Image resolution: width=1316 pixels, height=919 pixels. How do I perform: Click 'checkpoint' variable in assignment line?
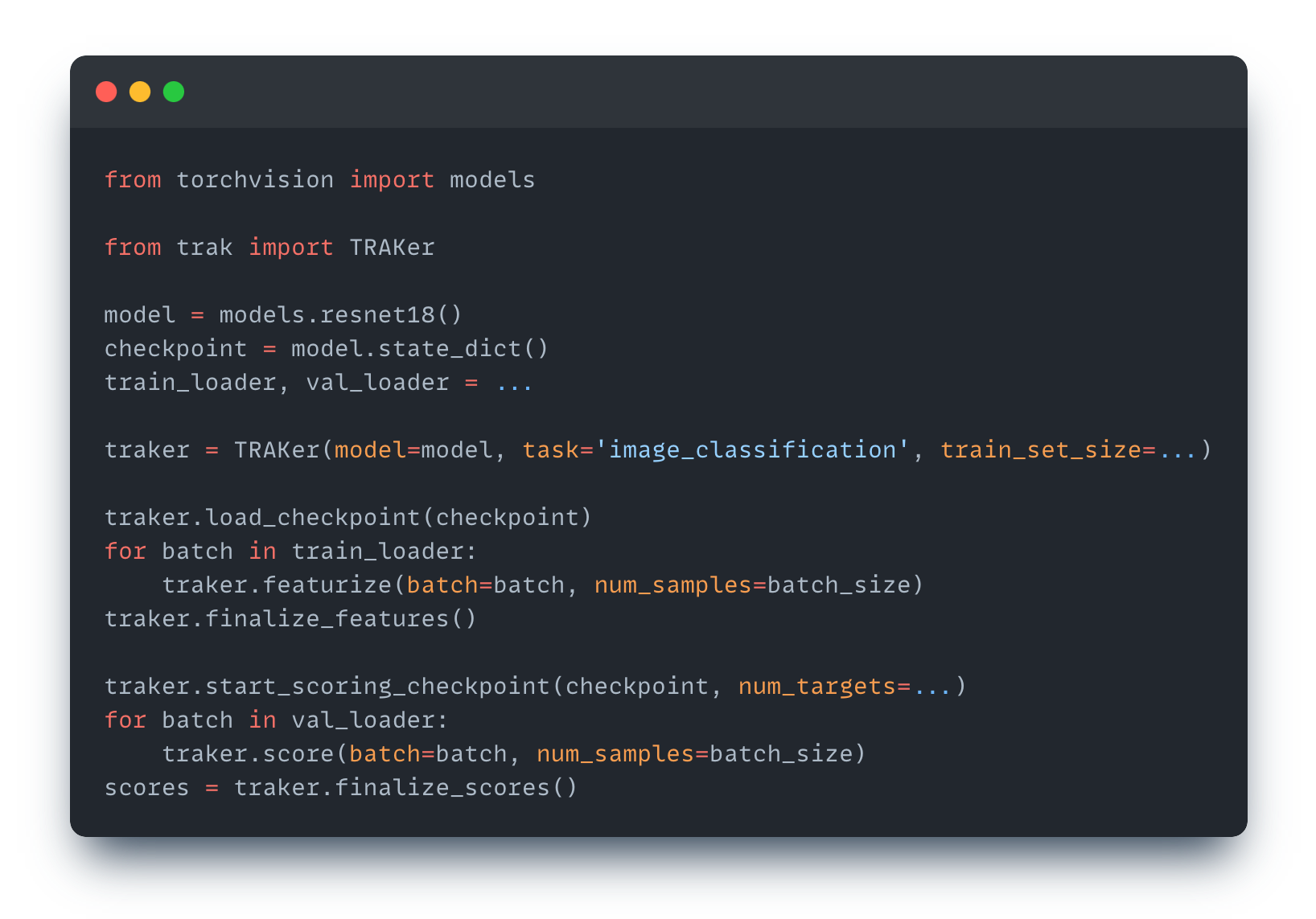pos(175,348)
